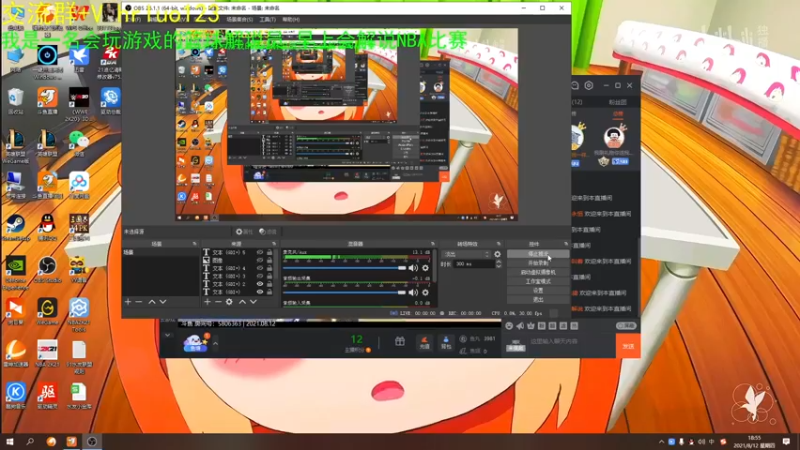Click the 开始录制 start recording button
The height and width of the screenshot is (450, 800).
point(538,263)
